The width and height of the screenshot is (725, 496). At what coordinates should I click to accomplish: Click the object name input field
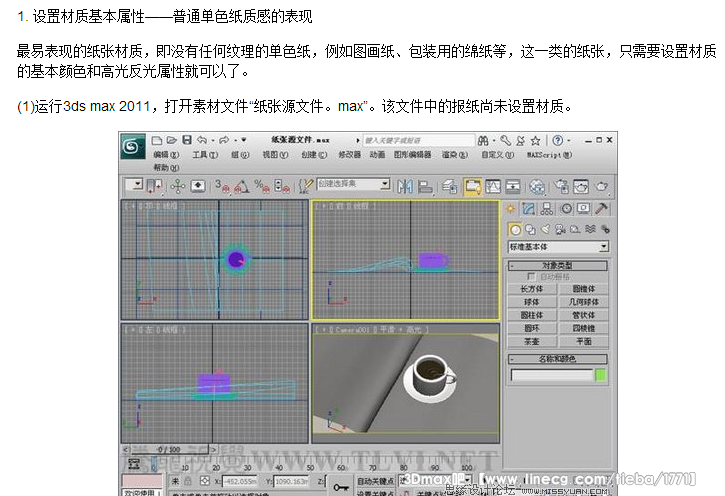552,375
